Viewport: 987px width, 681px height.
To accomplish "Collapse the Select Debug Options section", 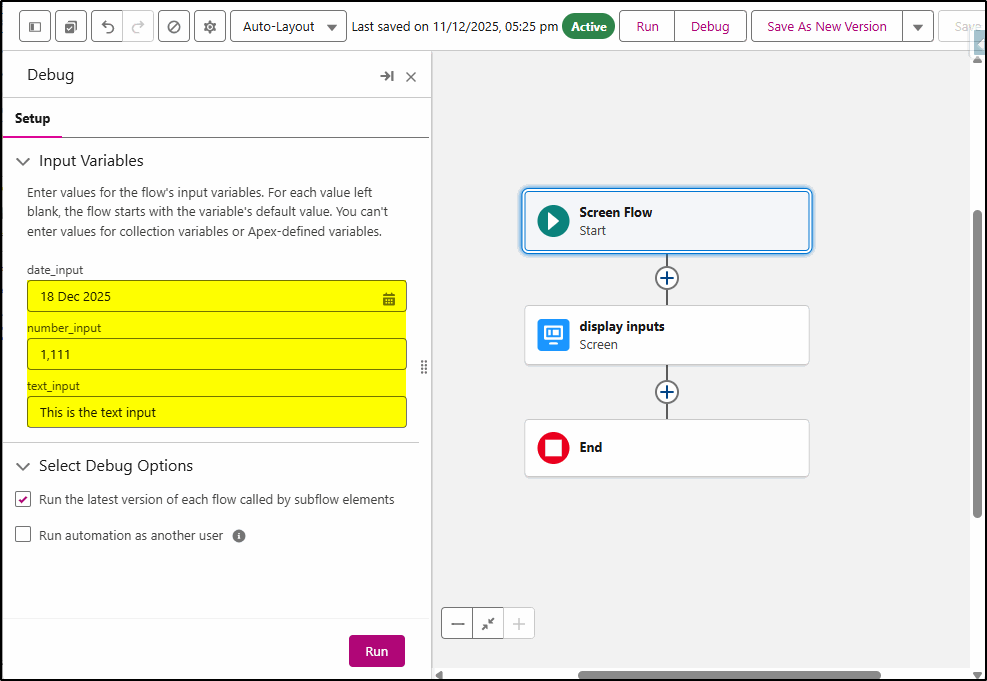I will coord(23,466).
